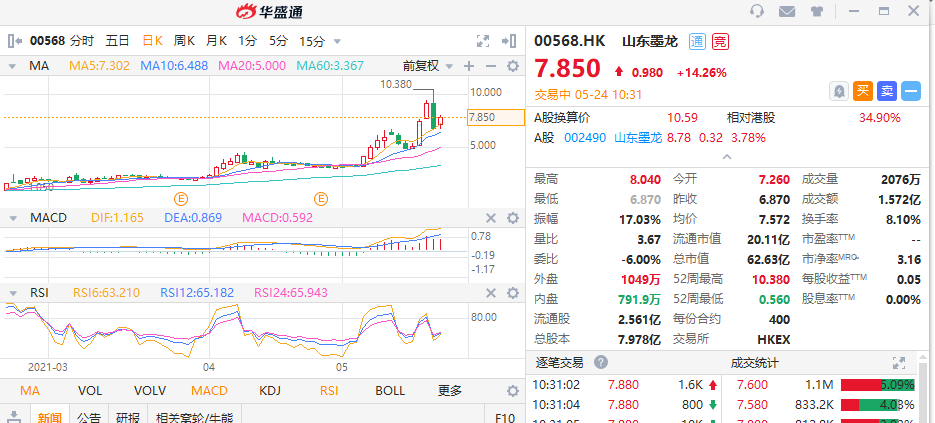Viewport: 935px width, 423px height.
Task: Open customer service headset icon
Action: [757, 11]
